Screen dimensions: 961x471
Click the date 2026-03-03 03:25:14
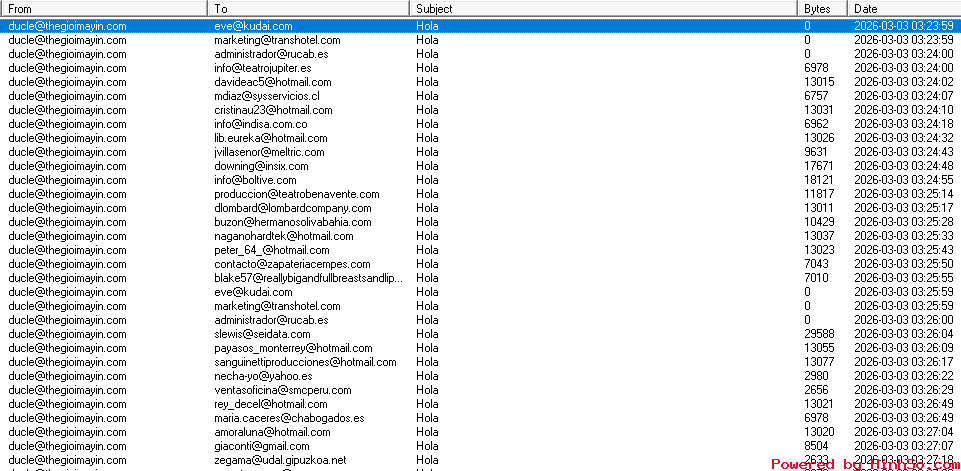tap(903, 194)
